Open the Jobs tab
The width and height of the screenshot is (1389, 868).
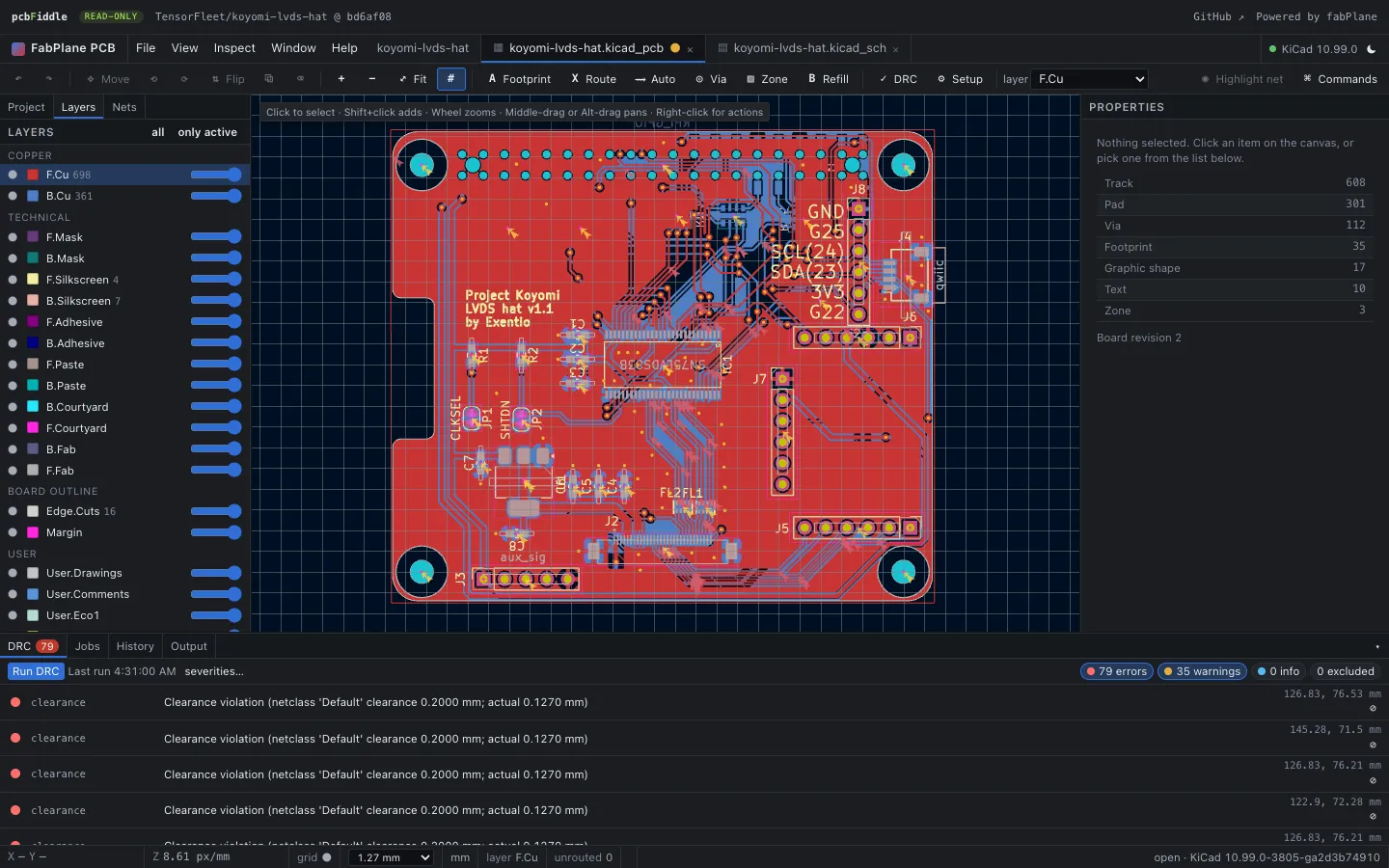88,646
